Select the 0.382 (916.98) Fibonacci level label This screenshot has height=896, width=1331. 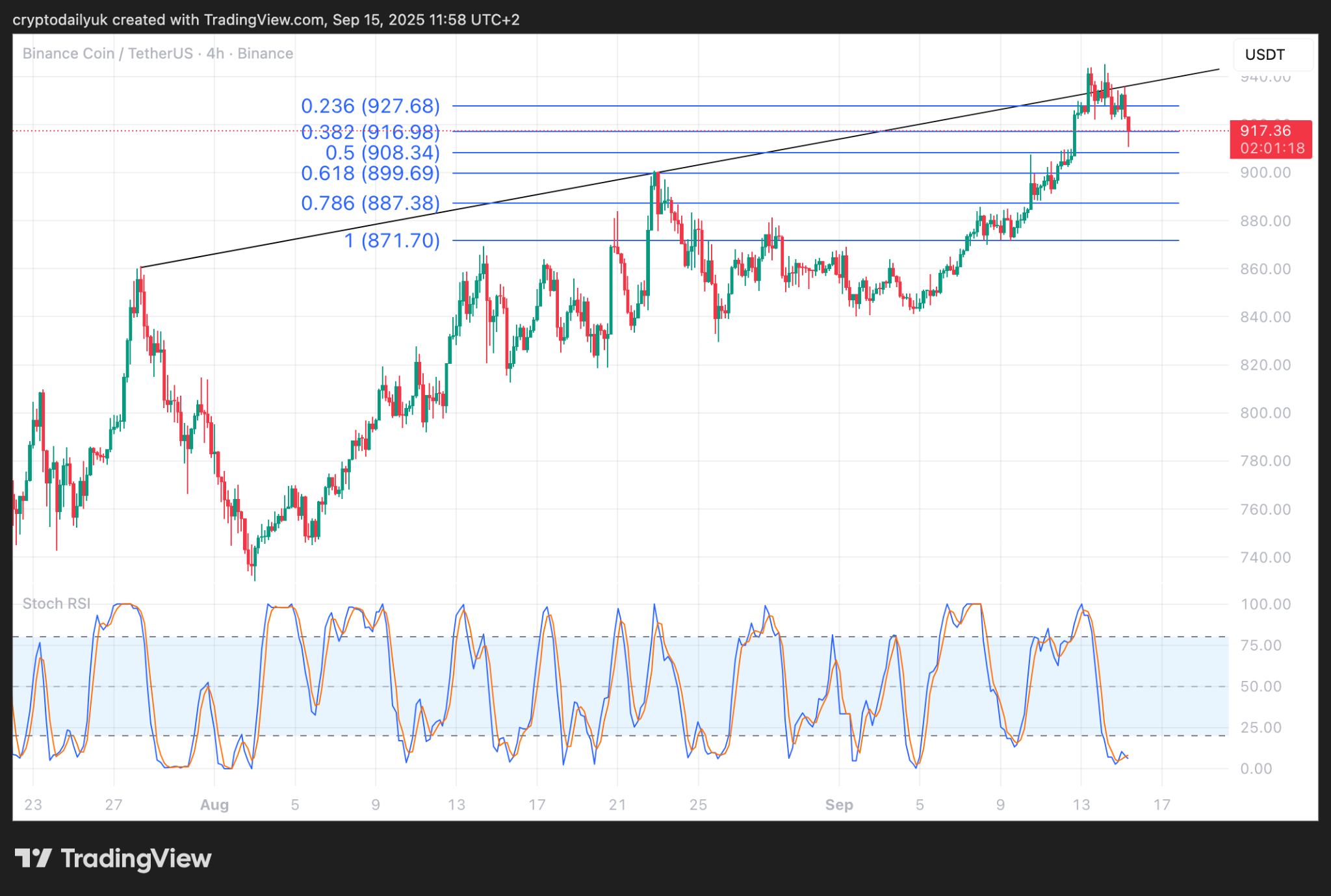point(370,133)
